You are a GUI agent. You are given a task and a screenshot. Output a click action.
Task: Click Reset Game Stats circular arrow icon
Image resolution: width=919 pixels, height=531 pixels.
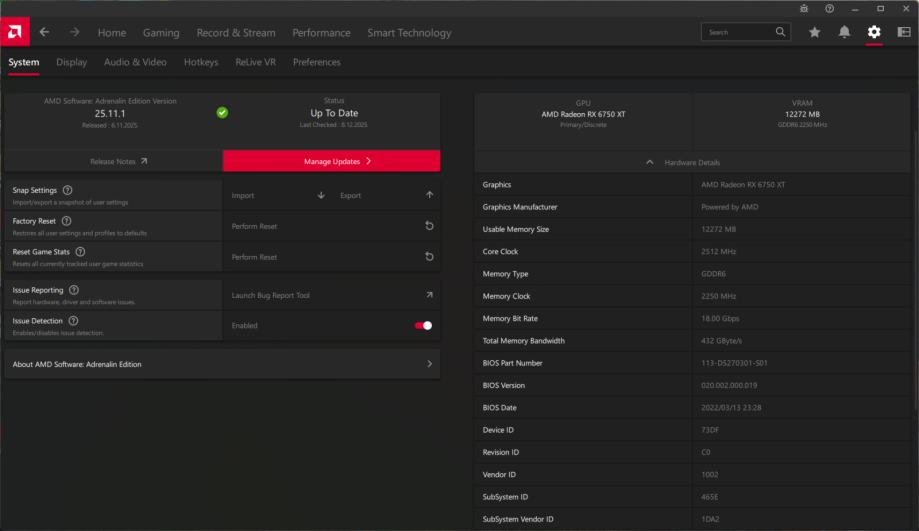[x=429, y=257]
